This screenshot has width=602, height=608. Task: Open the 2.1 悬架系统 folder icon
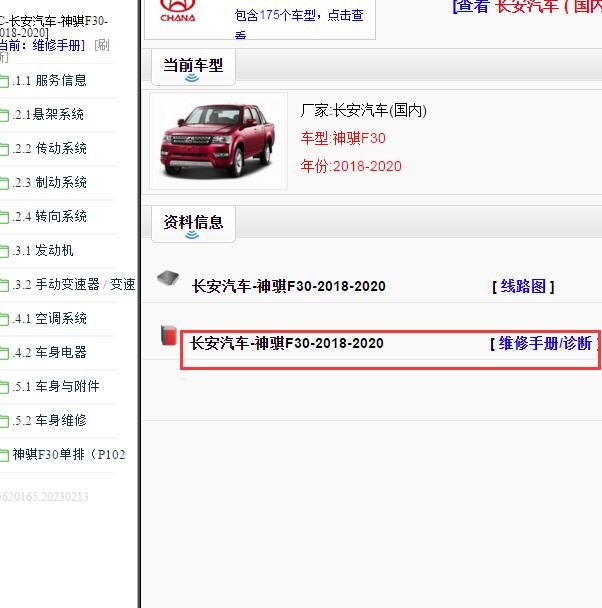pyautogui.click(x=4, y=116)
